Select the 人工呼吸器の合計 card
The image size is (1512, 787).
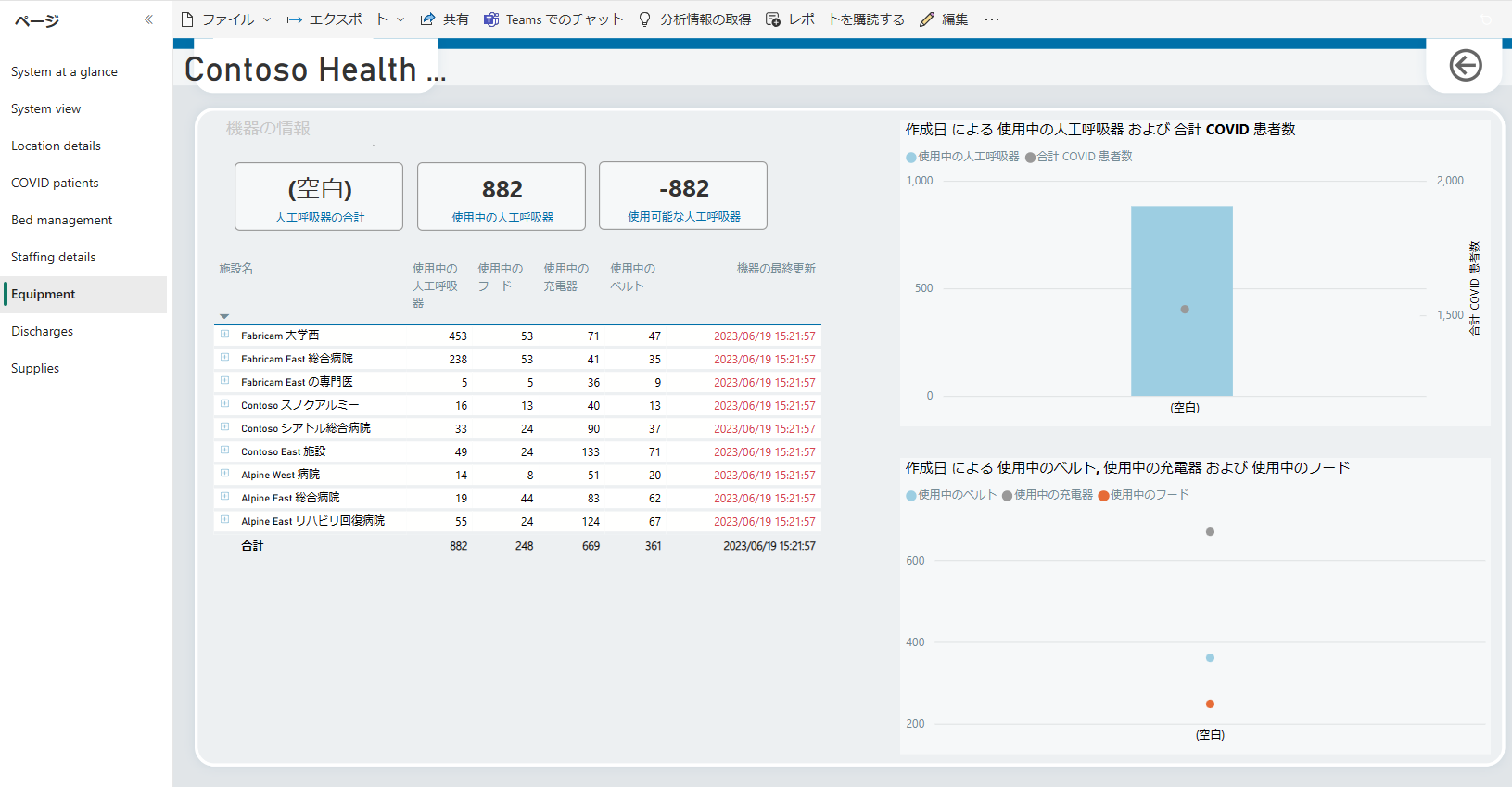pyautogui.click(x=319, y=197)
